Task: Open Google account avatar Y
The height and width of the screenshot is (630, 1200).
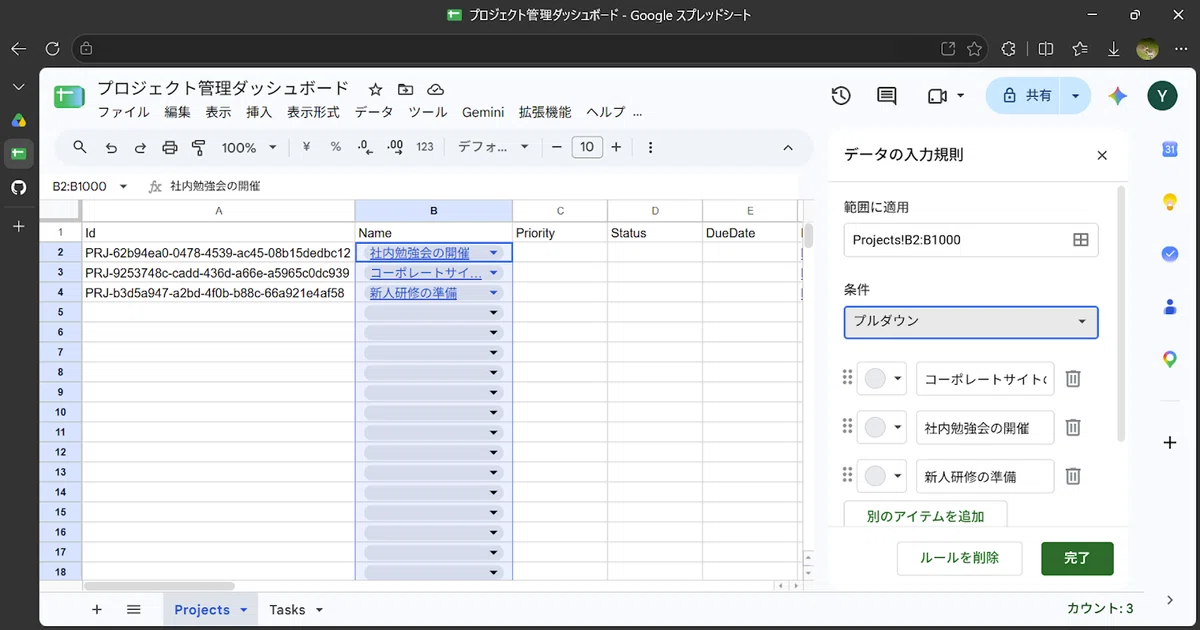Action: (x=1163, y=95)
